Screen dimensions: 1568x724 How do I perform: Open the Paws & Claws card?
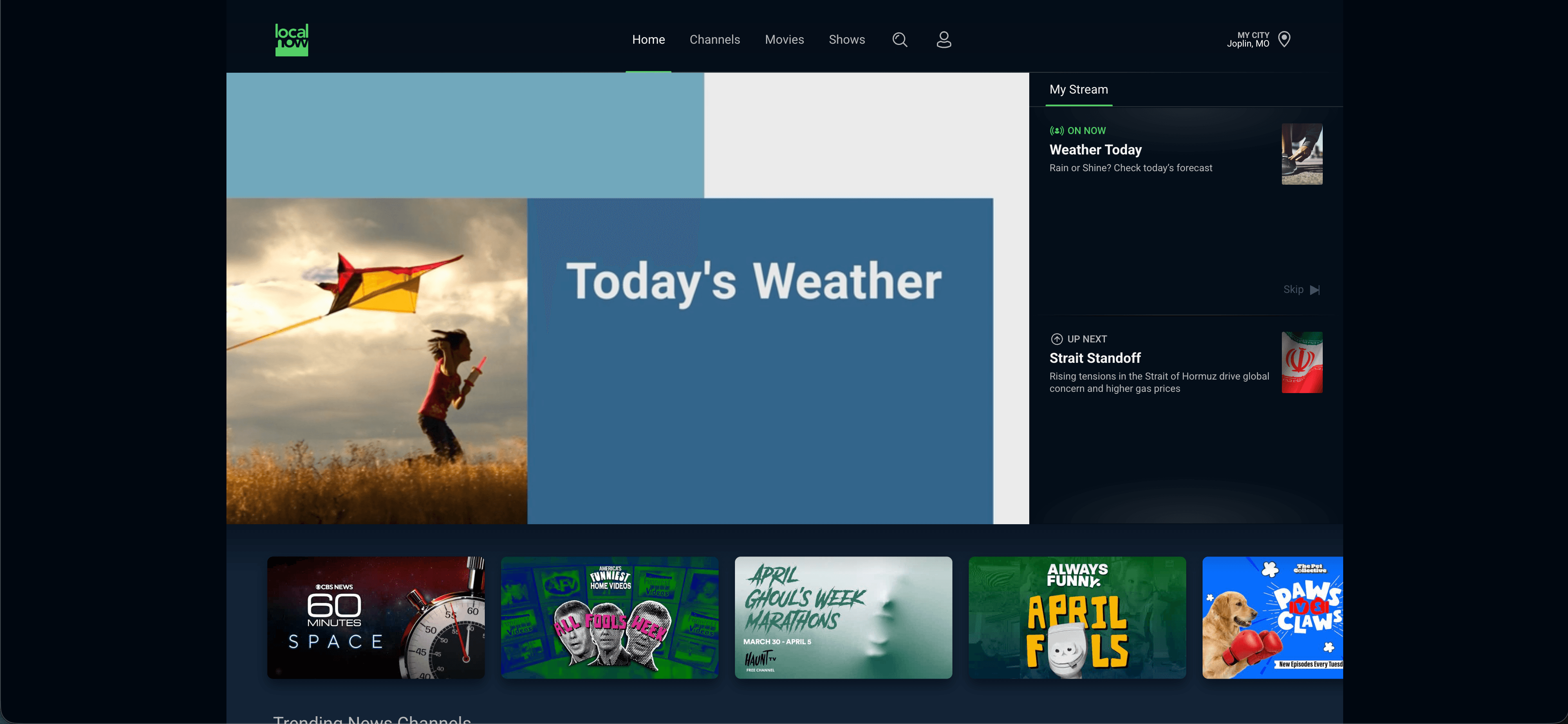(x=1273, y=617)
